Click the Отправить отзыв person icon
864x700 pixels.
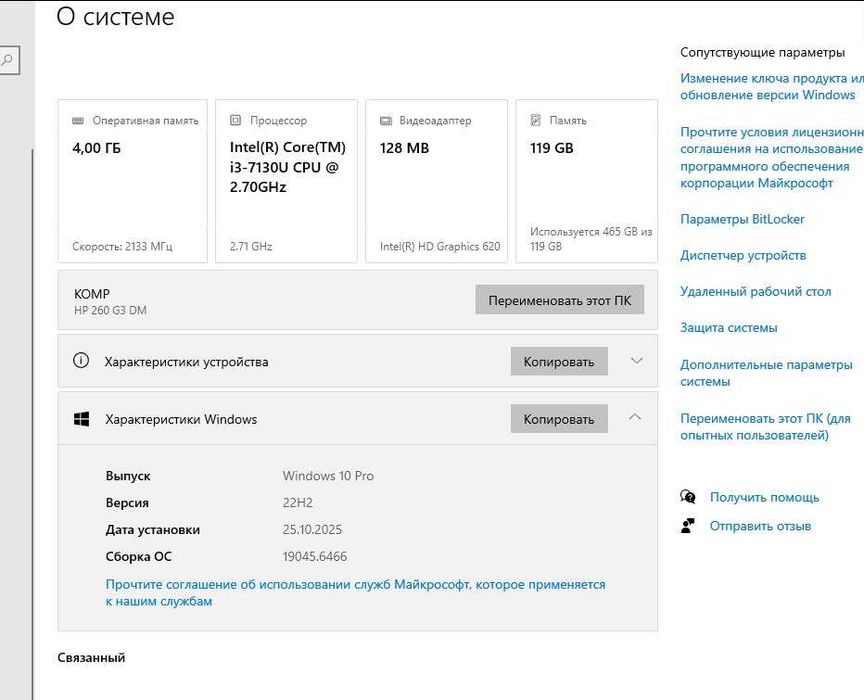pyautogui.click(x=688, y=525)
